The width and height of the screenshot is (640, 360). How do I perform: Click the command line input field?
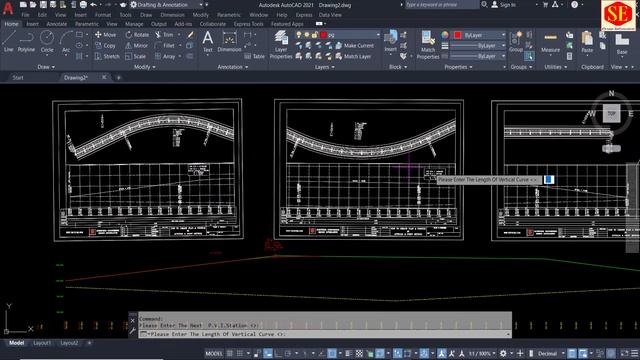coord(324,334)
